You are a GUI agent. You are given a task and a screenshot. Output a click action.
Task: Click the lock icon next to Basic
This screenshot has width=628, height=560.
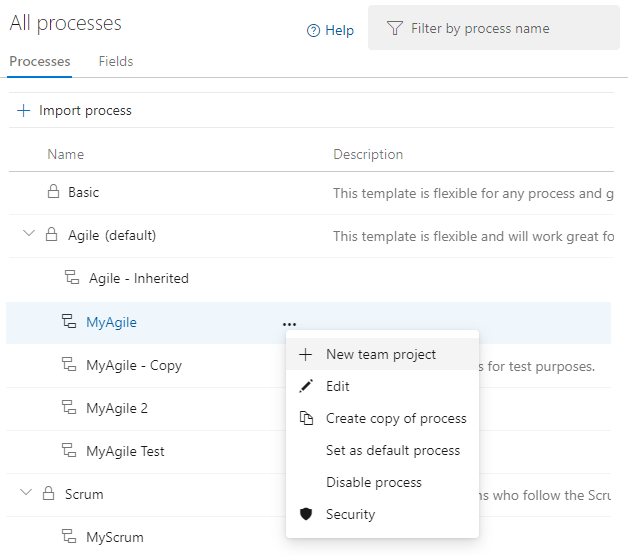(x=54, y=192)
